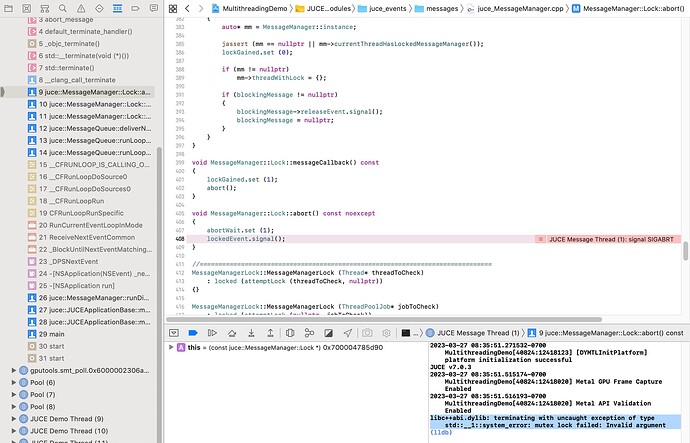Expand gputools.smt_poll thread

[14, 370]
